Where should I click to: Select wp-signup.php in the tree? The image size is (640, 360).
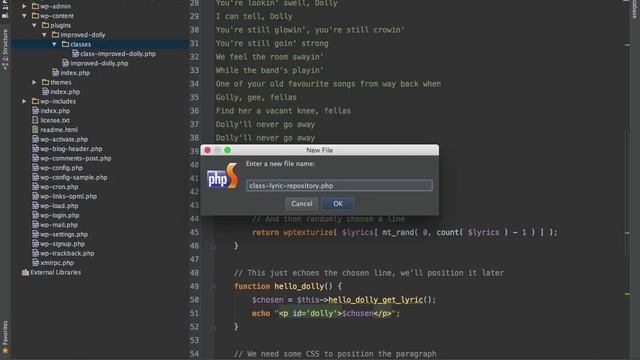pyautogui.click(x=62, y=244)
